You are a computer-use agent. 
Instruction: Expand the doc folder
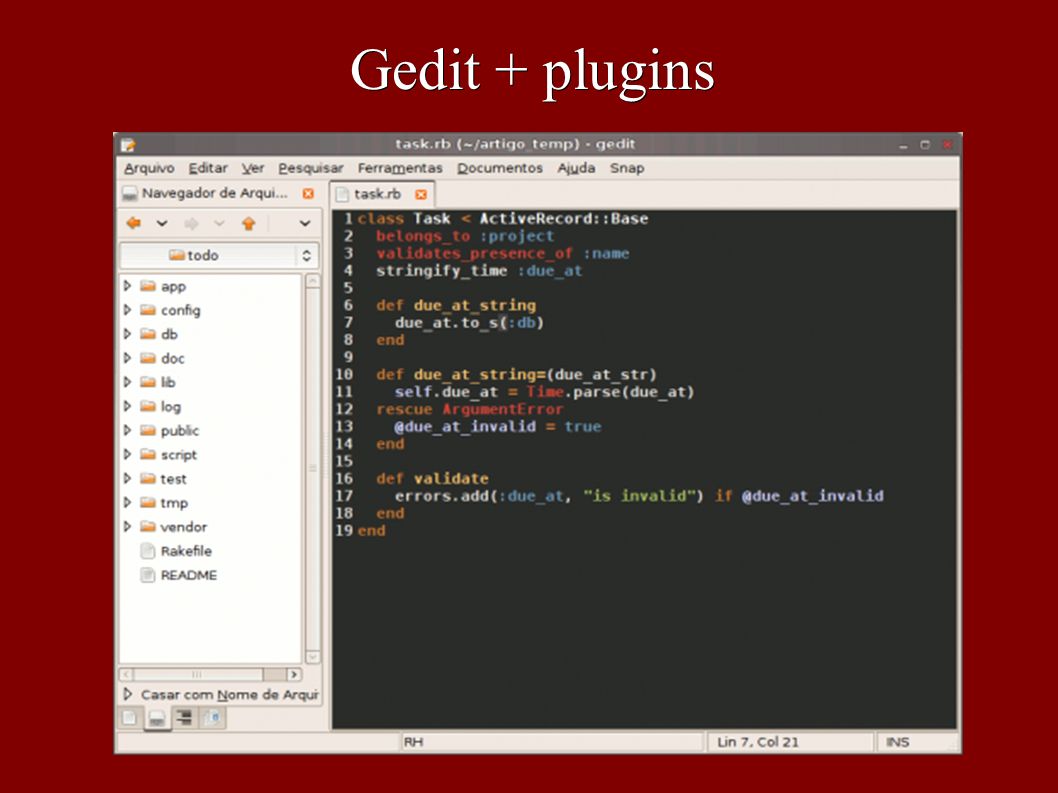click(x=128, y=358)
